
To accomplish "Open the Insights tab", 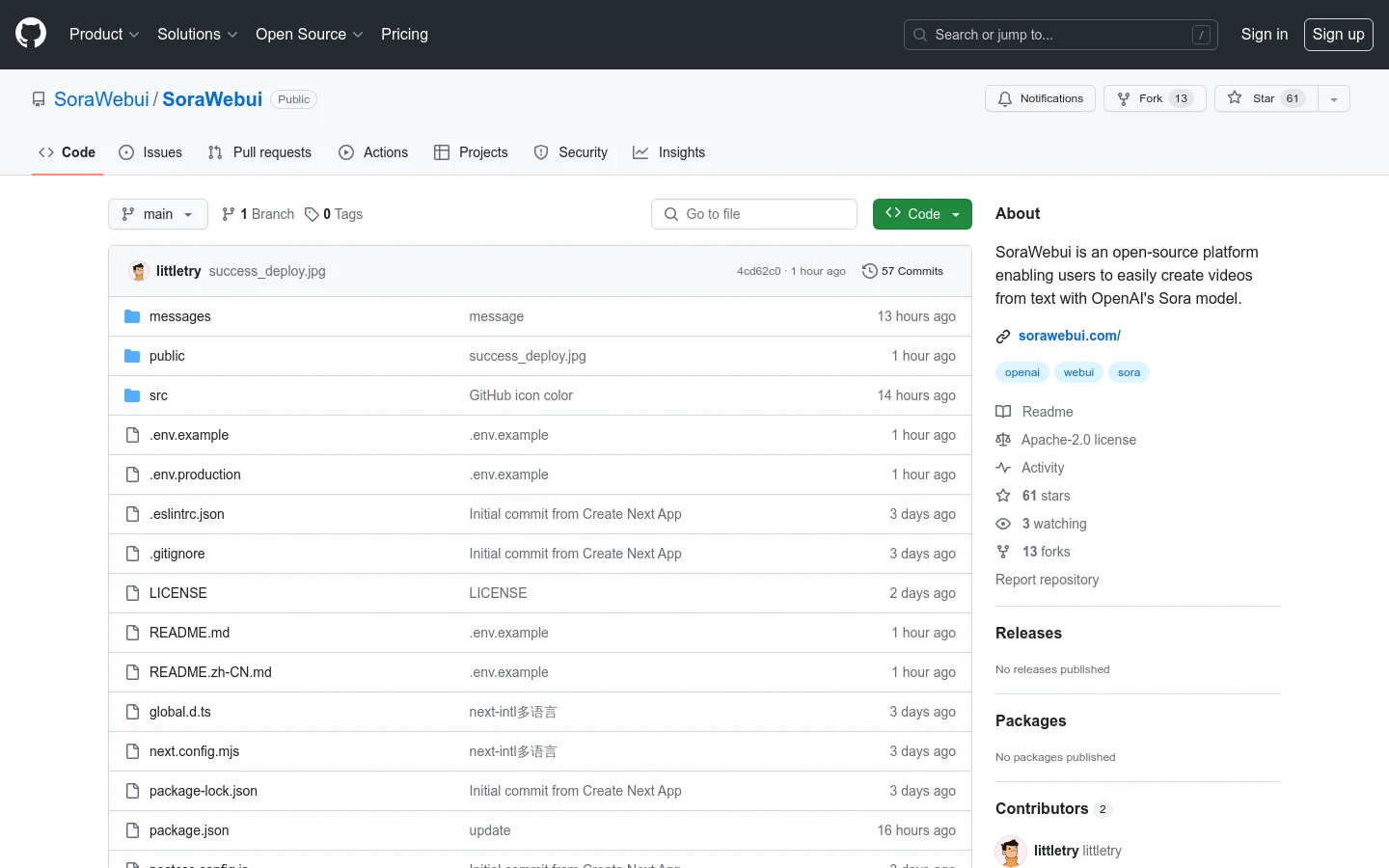I will (668, 152).
